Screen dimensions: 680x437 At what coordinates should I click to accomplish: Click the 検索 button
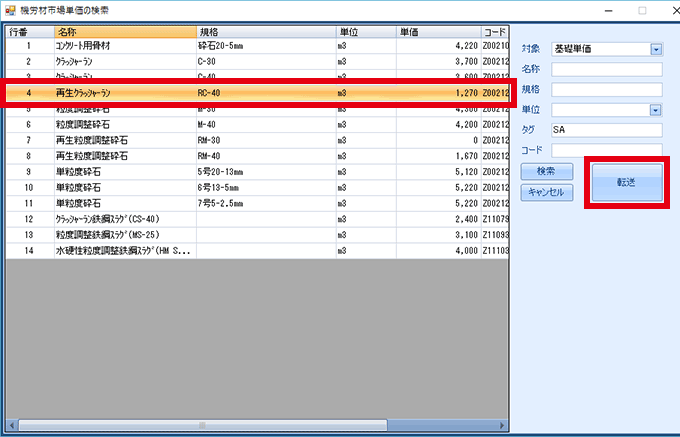(x=546, y=172)
